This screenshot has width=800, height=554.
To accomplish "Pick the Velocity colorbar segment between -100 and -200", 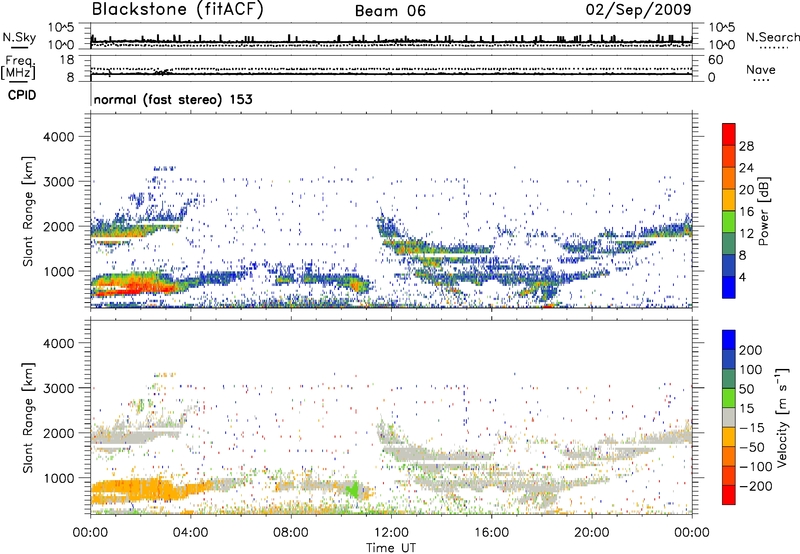I will [x=729, y=476].
